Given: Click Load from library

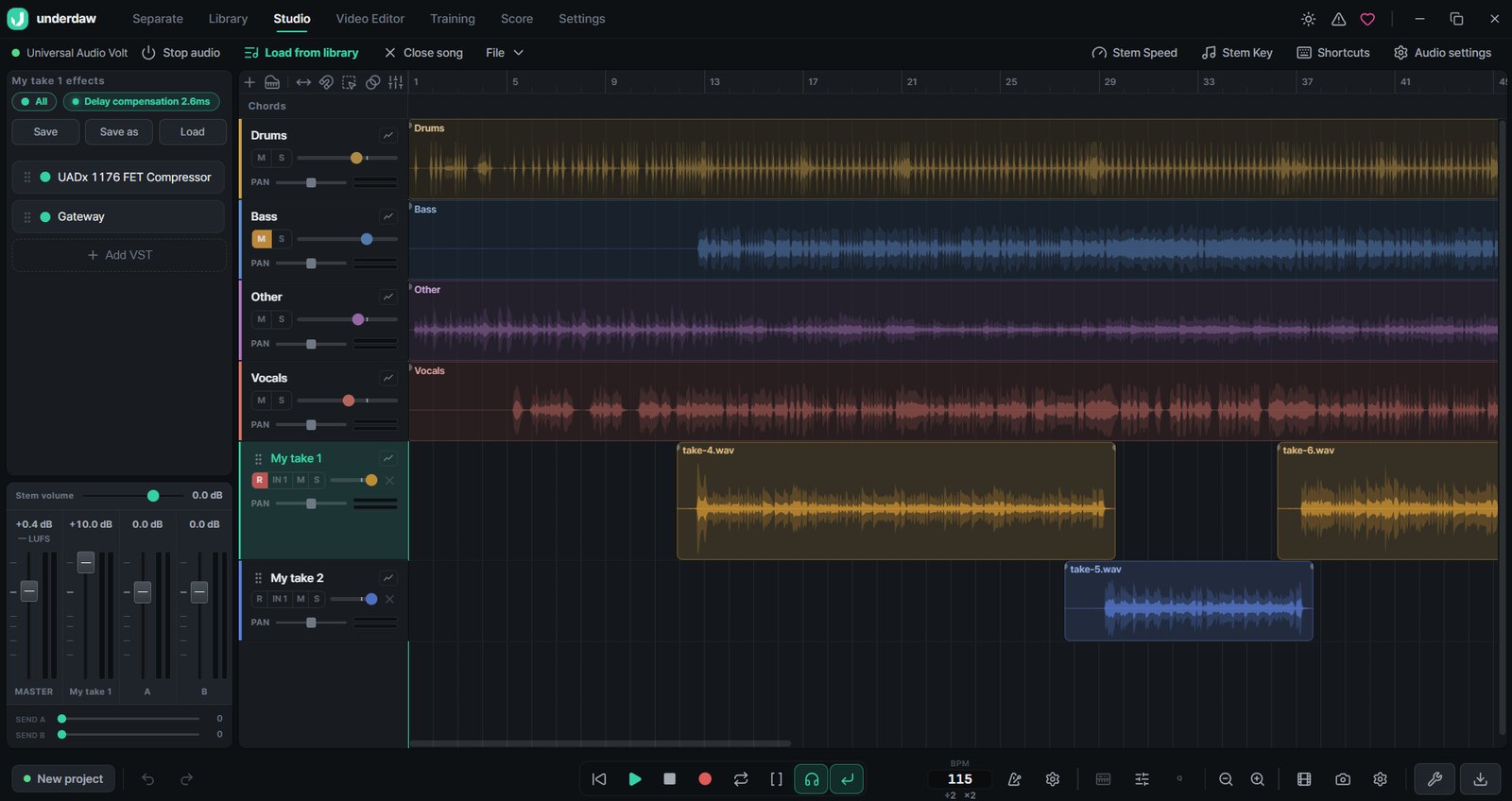Looking at the screenshot, I should coord(301,53).
